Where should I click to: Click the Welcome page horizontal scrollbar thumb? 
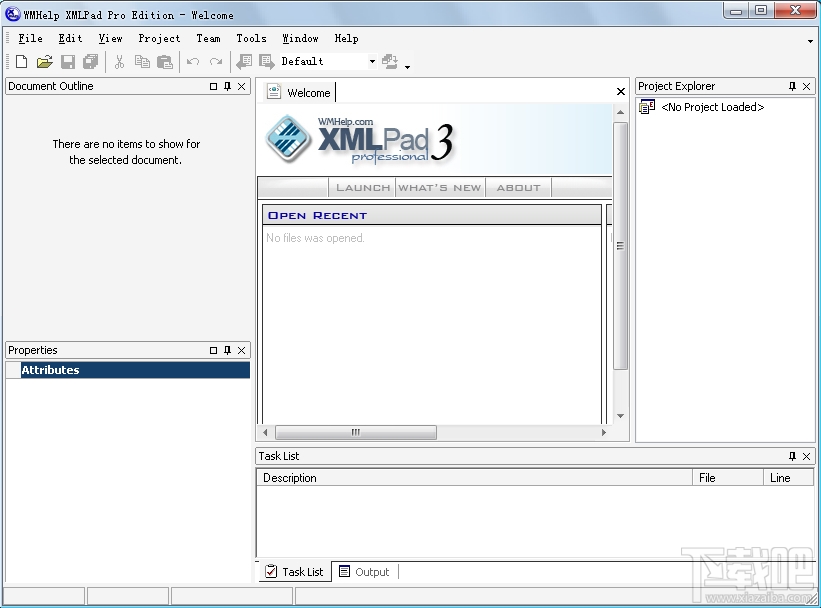coord(356,433)
